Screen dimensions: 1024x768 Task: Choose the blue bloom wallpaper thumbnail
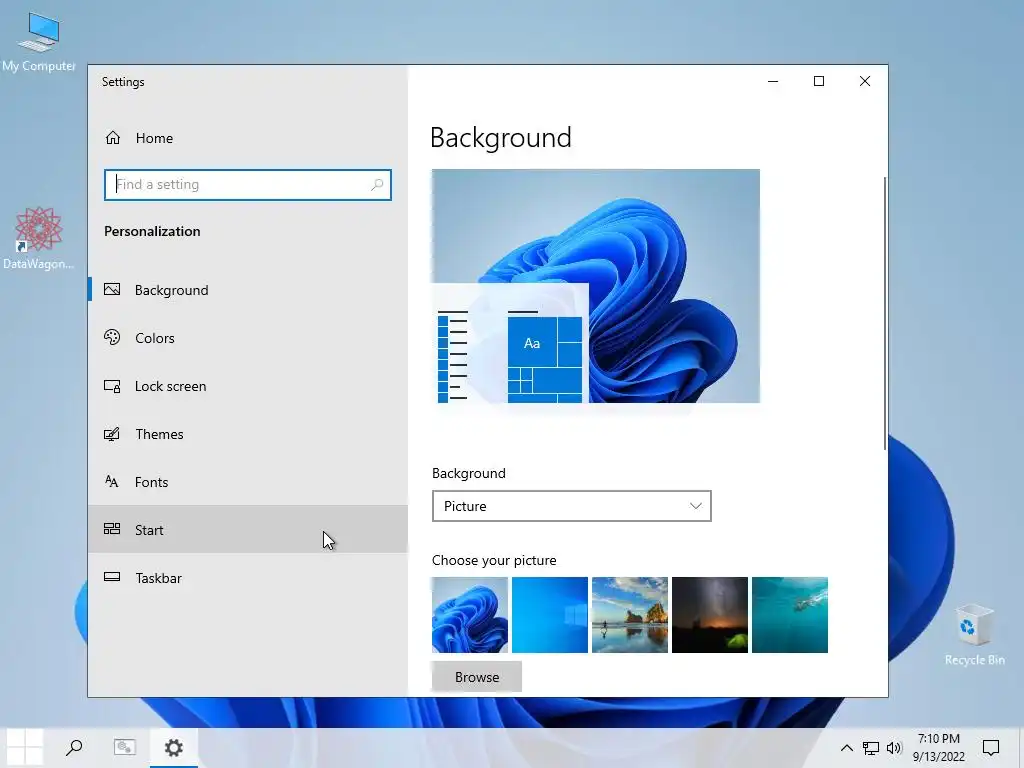click(470, 615)
